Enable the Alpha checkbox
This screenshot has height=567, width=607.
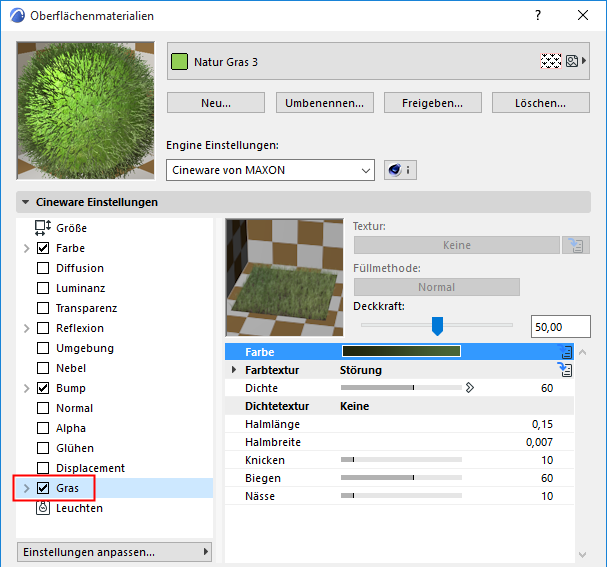click(x=43, y=428)
